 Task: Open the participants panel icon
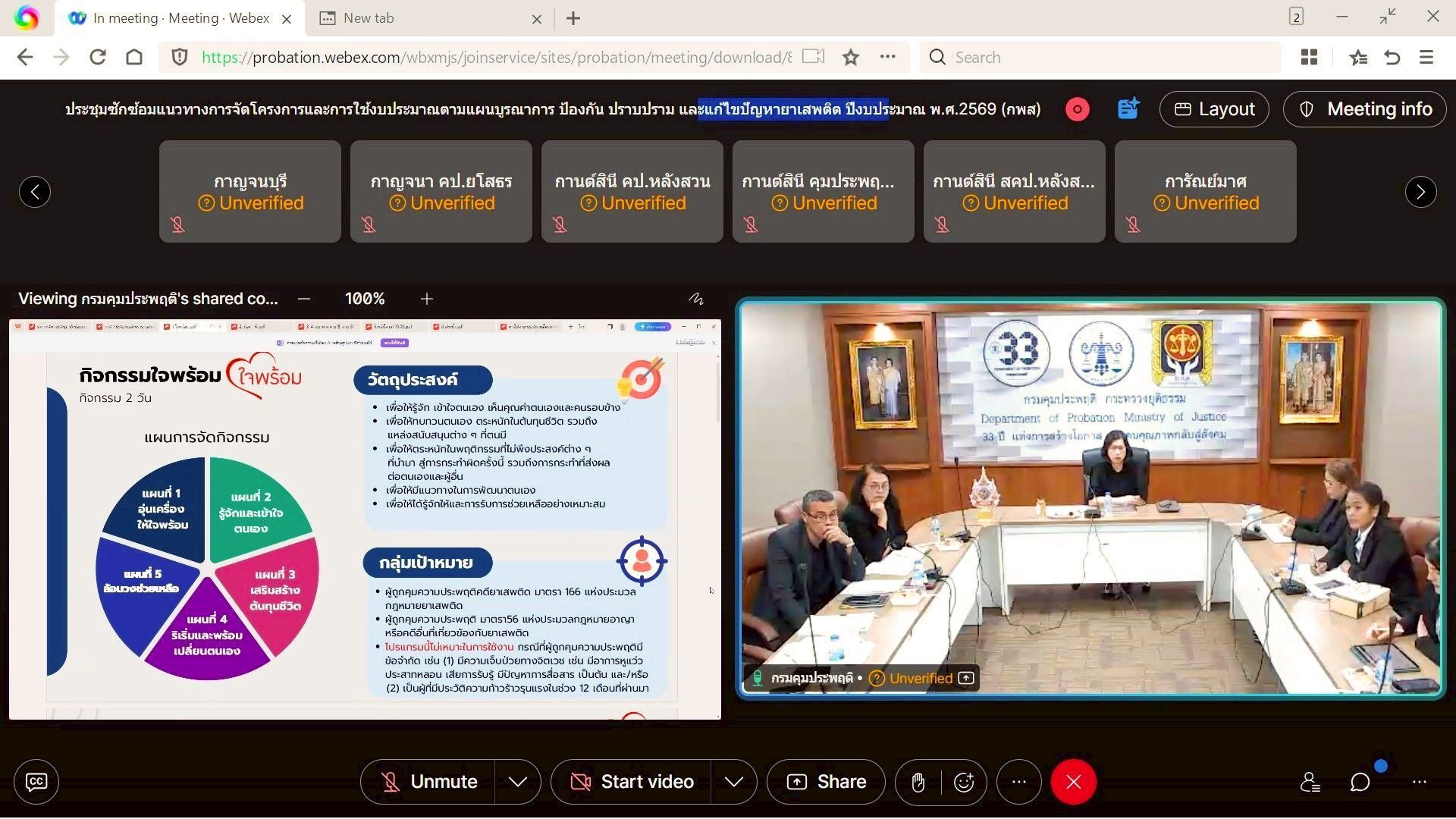(x=1310, y=782)
